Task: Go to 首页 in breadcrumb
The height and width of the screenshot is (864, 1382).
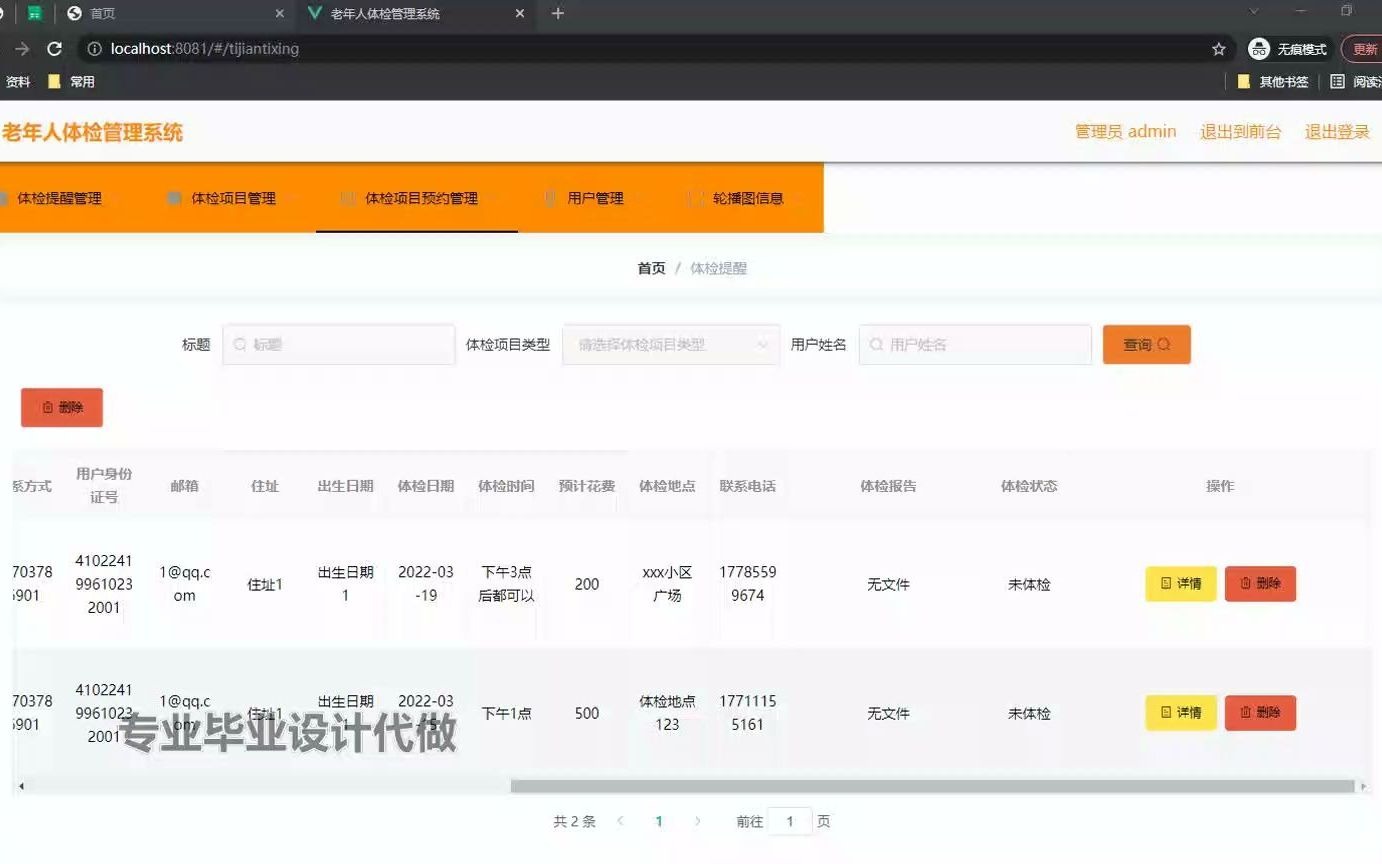Action: (x=651, y=268)
